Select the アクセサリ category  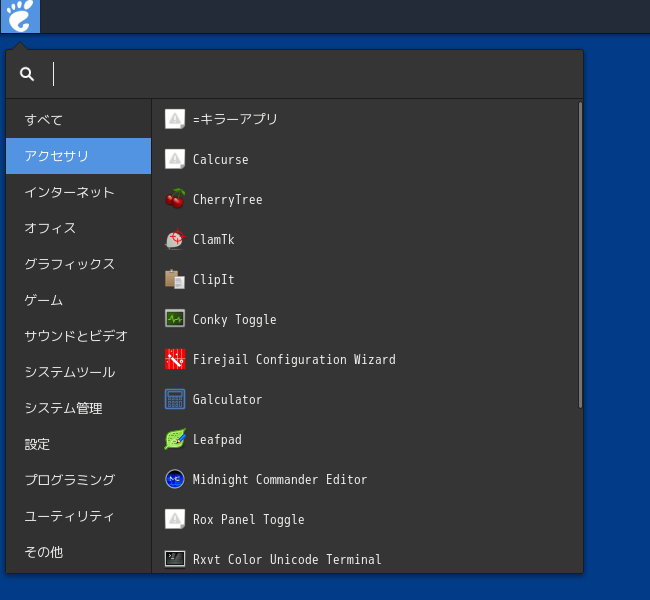[78, 156]
